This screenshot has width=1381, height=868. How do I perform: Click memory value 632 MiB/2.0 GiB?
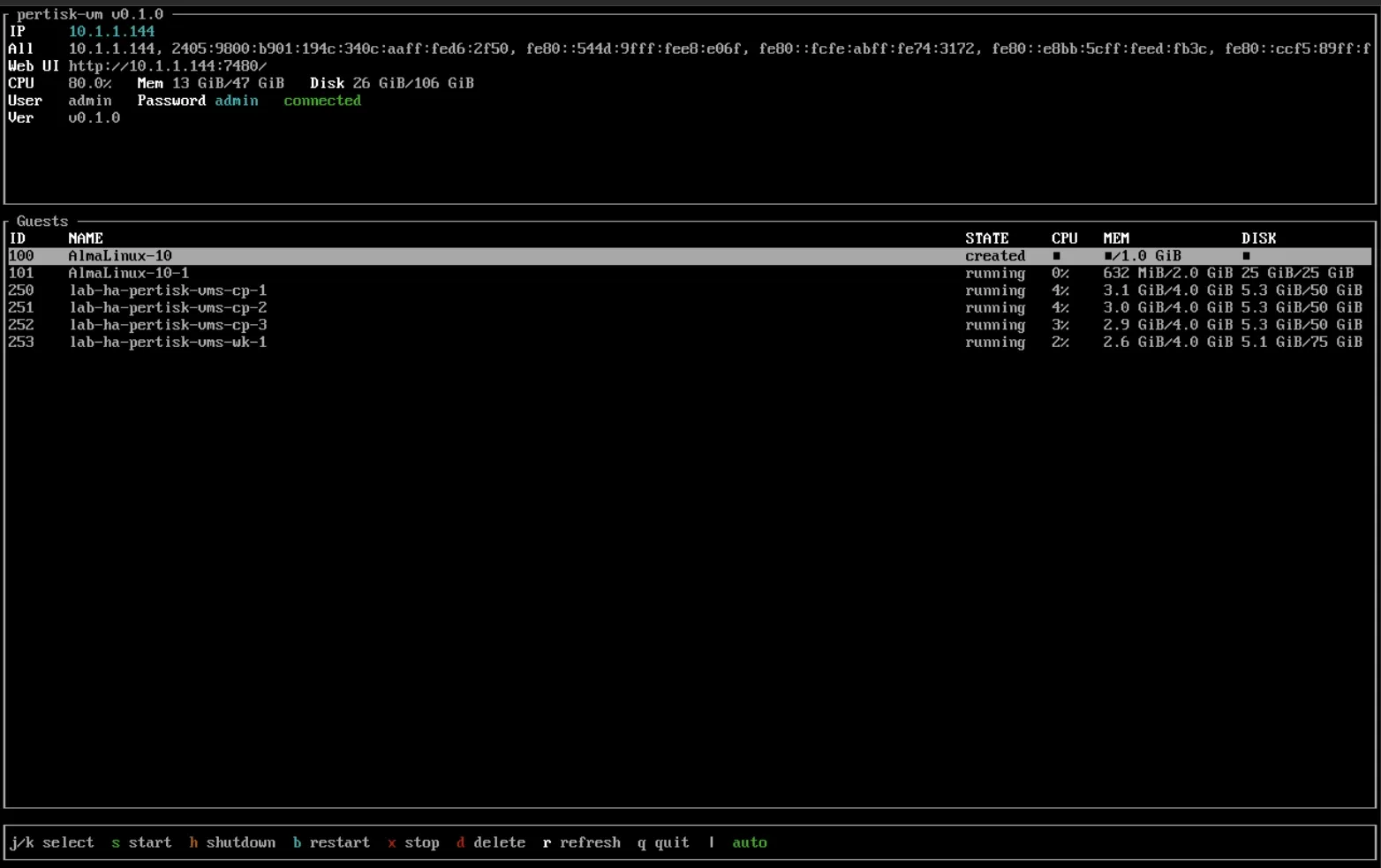(1167, 273)
